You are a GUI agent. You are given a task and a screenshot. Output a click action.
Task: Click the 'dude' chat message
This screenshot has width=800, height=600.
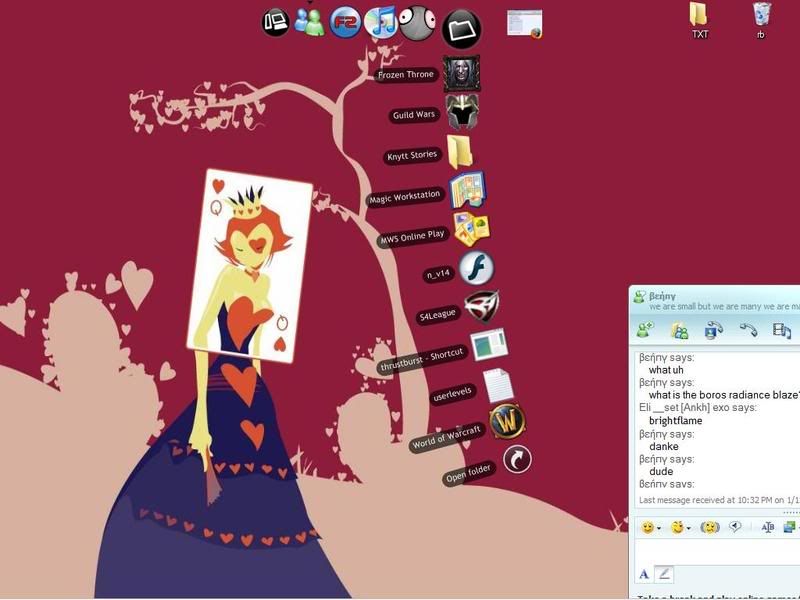[x=661, y=471]
